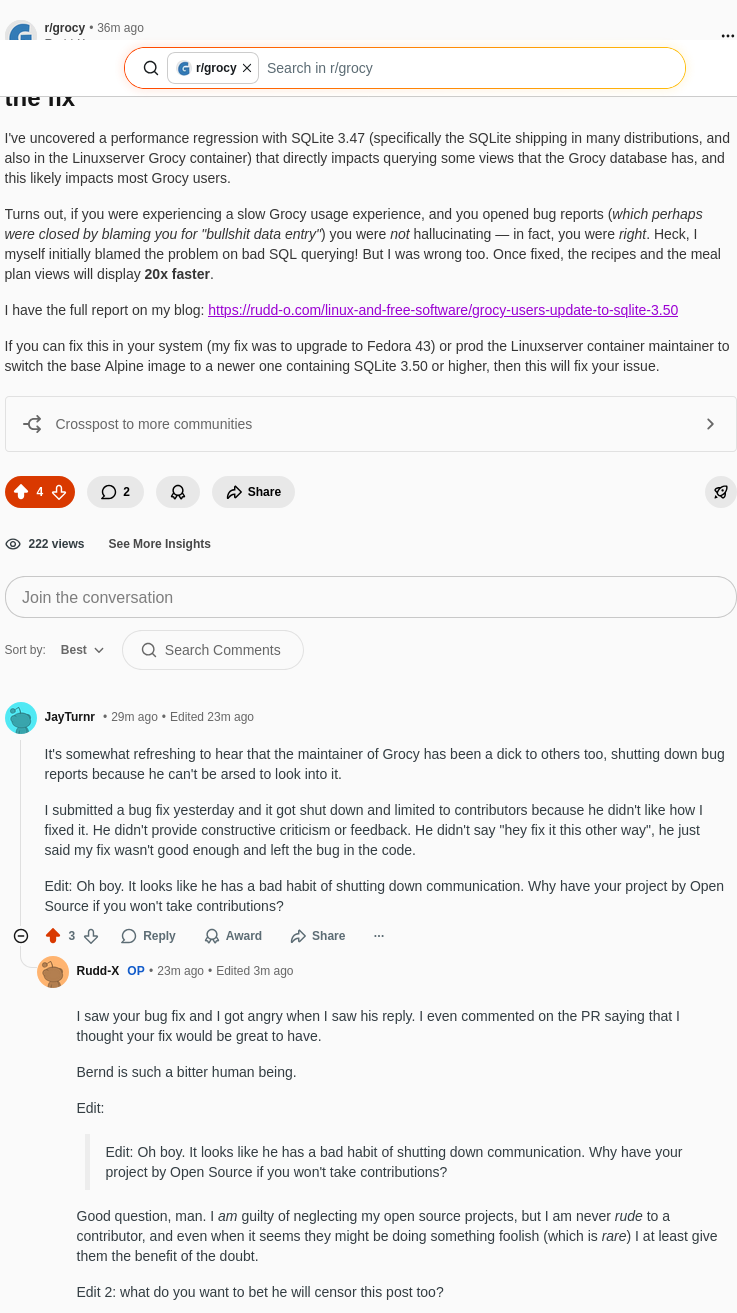Open the Sort by Best dropdown
Viewport: 737px width, 1313px height.
coord(80,650)
